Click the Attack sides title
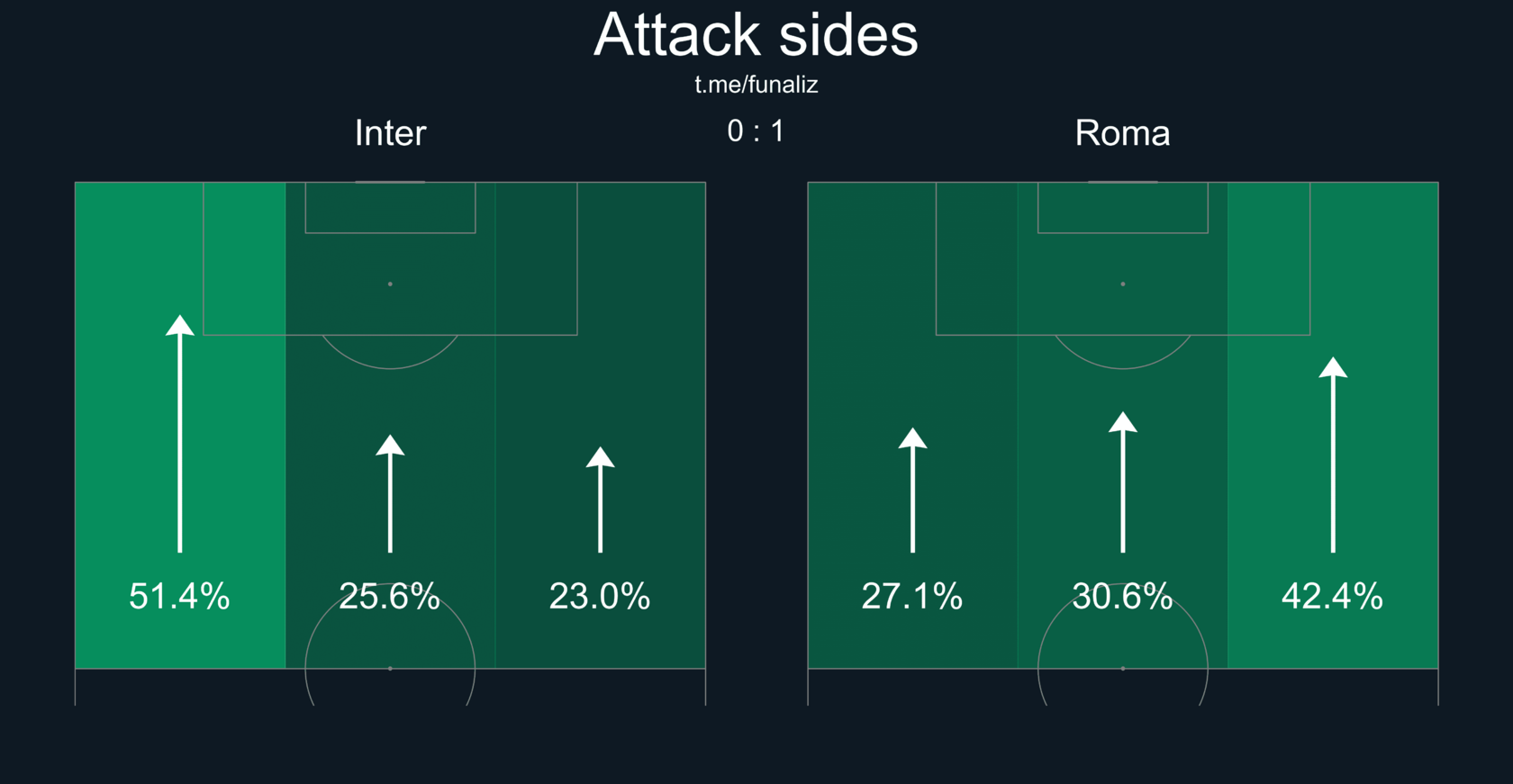The height and width of the screenshot is (784, 1513). tap(756, 36)
